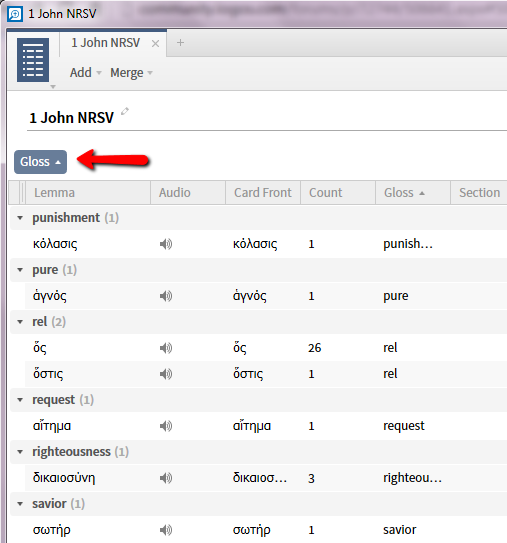The width and height of the screenshot is (507, 543).
Task: Collapse the punishment group
Action: pyautogui.click(x=20, y=218)
